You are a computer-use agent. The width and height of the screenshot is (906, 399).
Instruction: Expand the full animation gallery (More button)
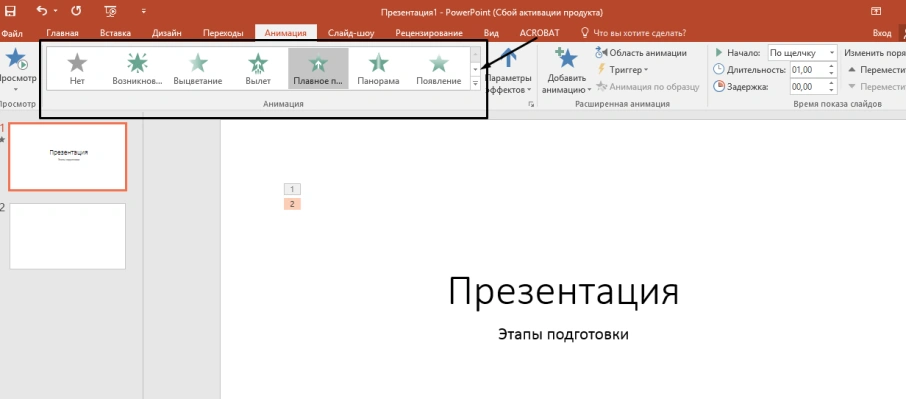pos(475,84)
